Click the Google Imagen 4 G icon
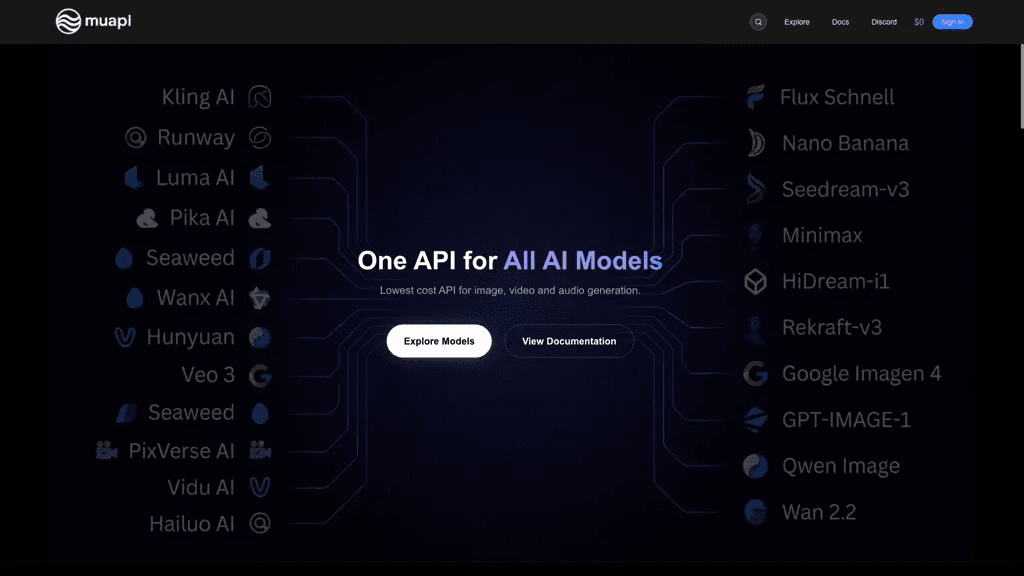1024x576 pixels. [756, 374]
